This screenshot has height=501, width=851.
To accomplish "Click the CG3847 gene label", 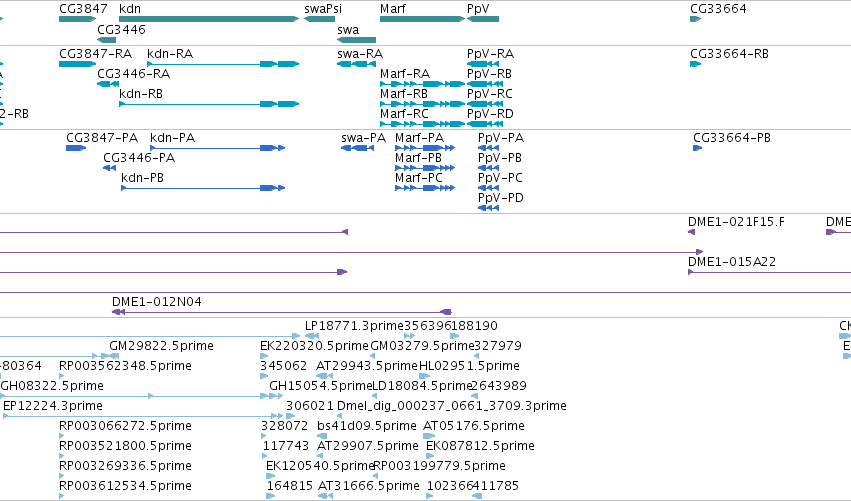I will 83,9.
